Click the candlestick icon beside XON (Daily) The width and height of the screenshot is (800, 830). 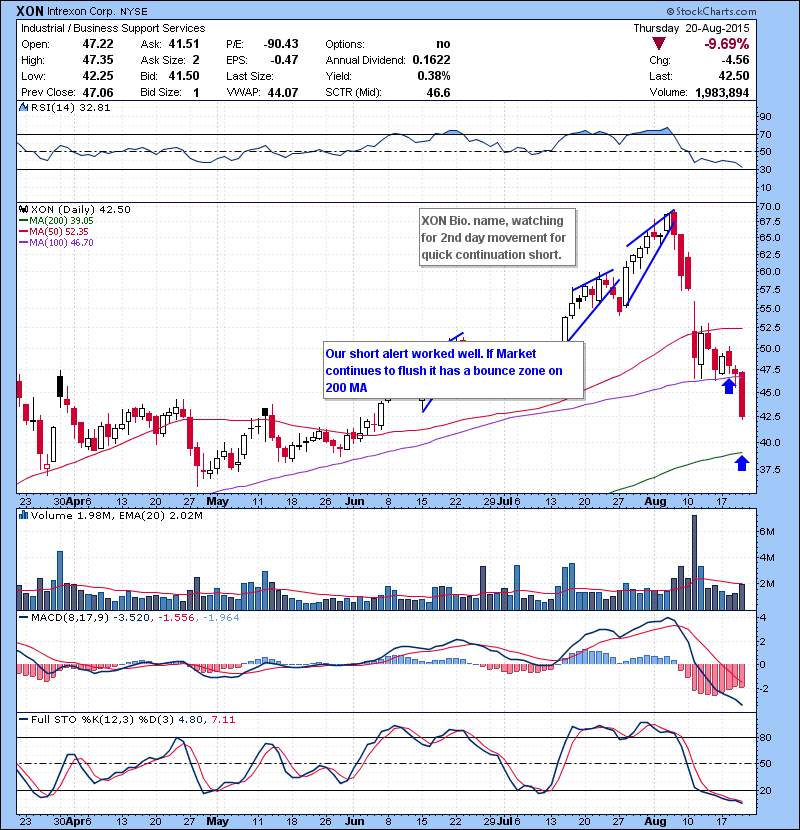(24, 209)
